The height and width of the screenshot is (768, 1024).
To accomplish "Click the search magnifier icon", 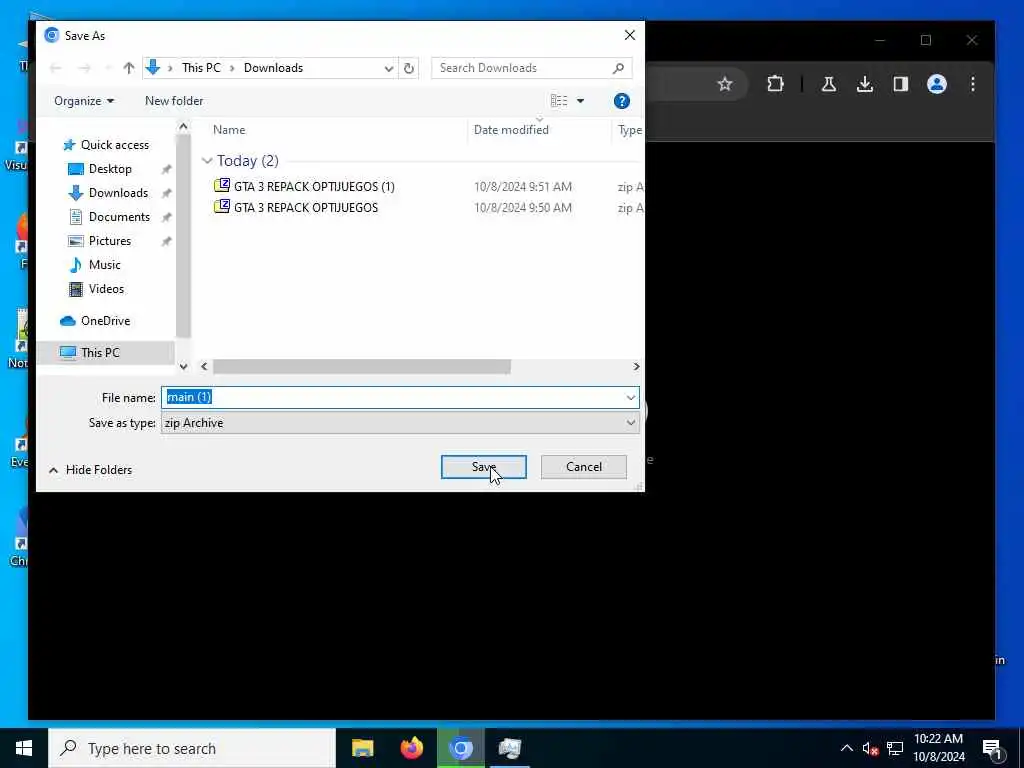I will click(x=618, y=68).
